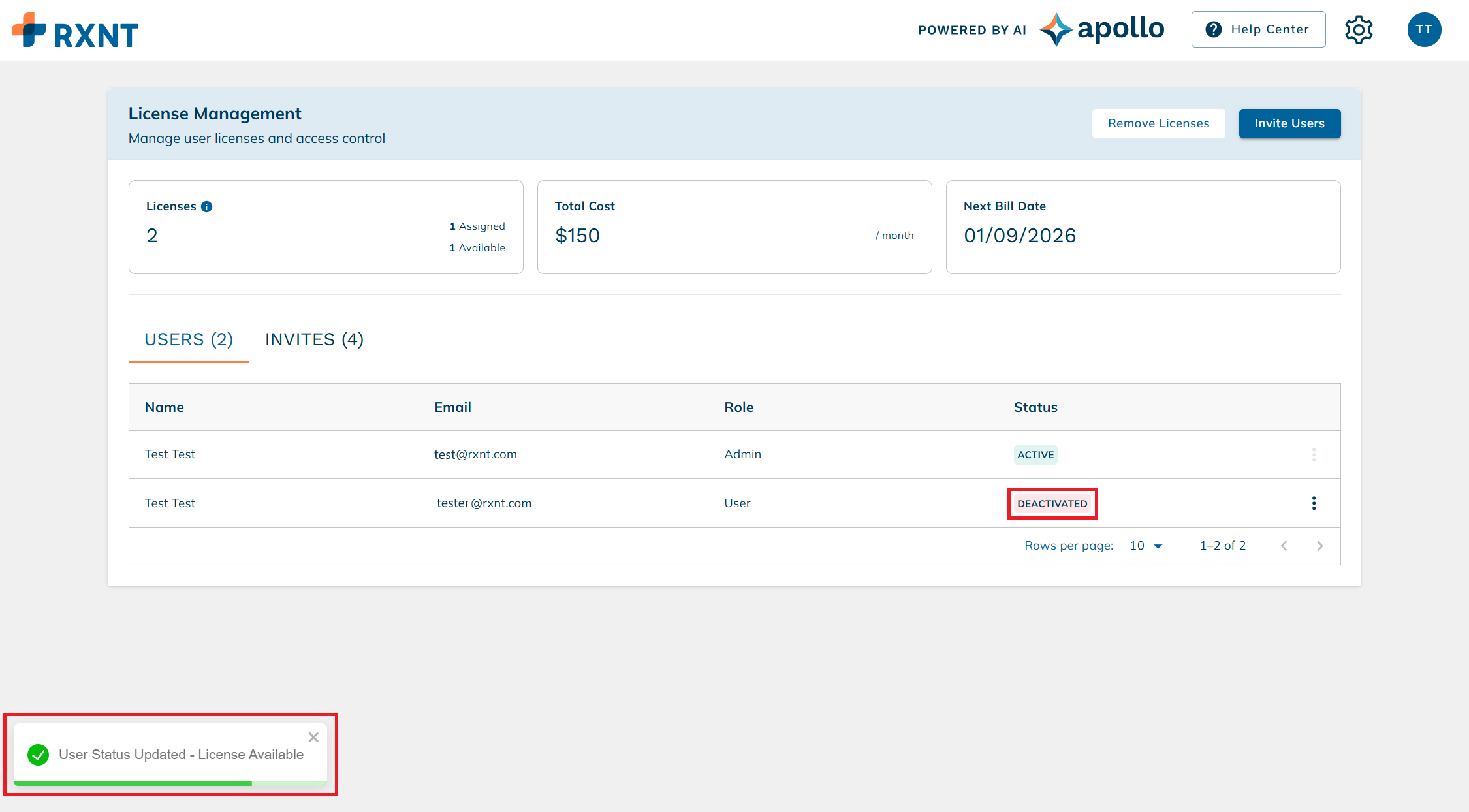Click the green success checkmark icon
1469x812 pixels.
point(39,755)
